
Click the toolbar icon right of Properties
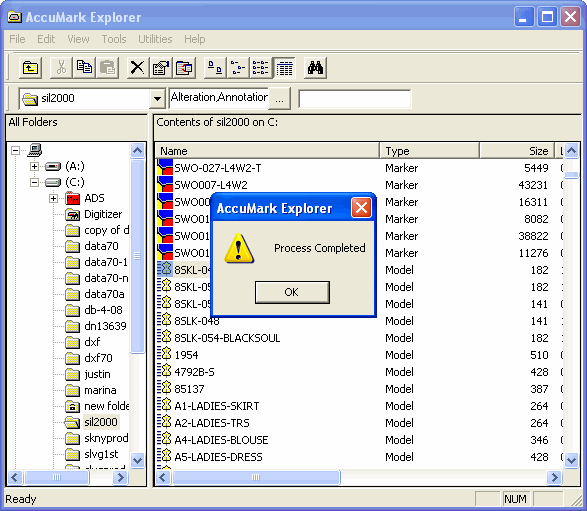pos(184,68)
